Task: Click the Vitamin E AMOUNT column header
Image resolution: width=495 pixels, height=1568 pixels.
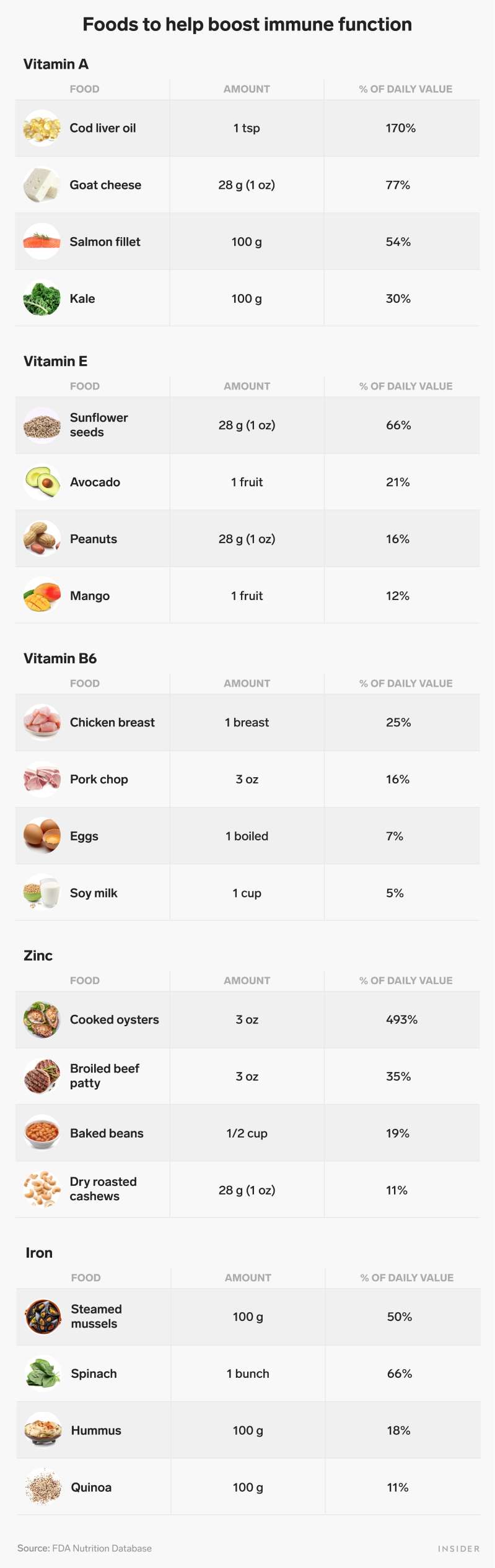Action: tap(247, 386)
